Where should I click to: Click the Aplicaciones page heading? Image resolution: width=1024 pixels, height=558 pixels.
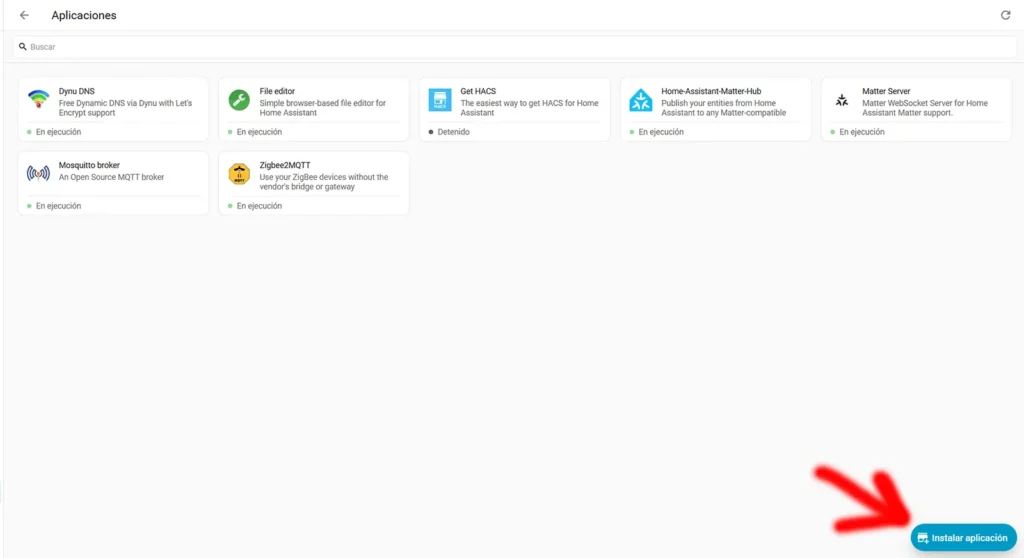click(x=84, y=15)
